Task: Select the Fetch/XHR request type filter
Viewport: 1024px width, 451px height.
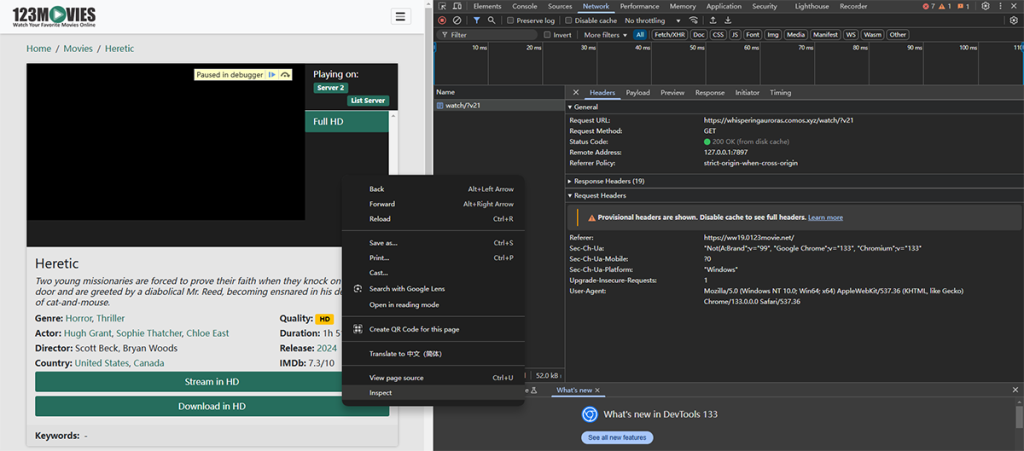Action: 670,35
